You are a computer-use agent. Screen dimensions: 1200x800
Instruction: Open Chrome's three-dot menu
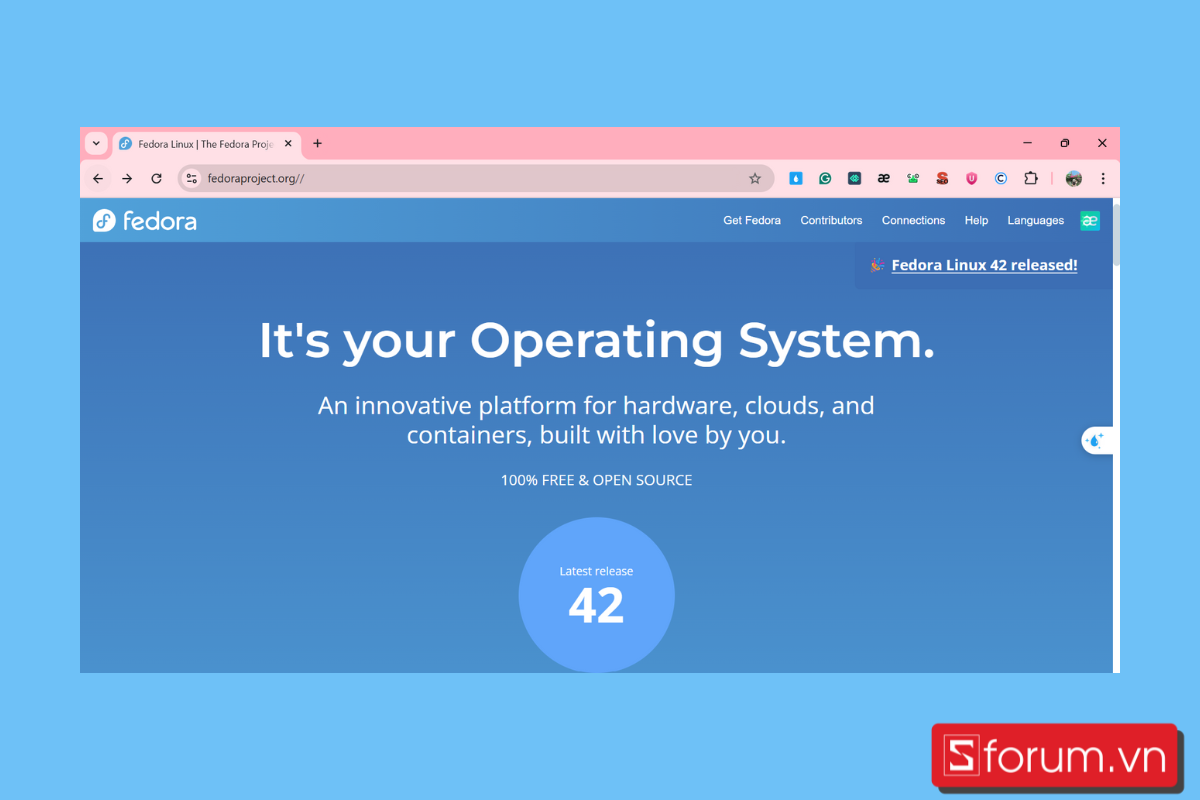pos(1103,178)
